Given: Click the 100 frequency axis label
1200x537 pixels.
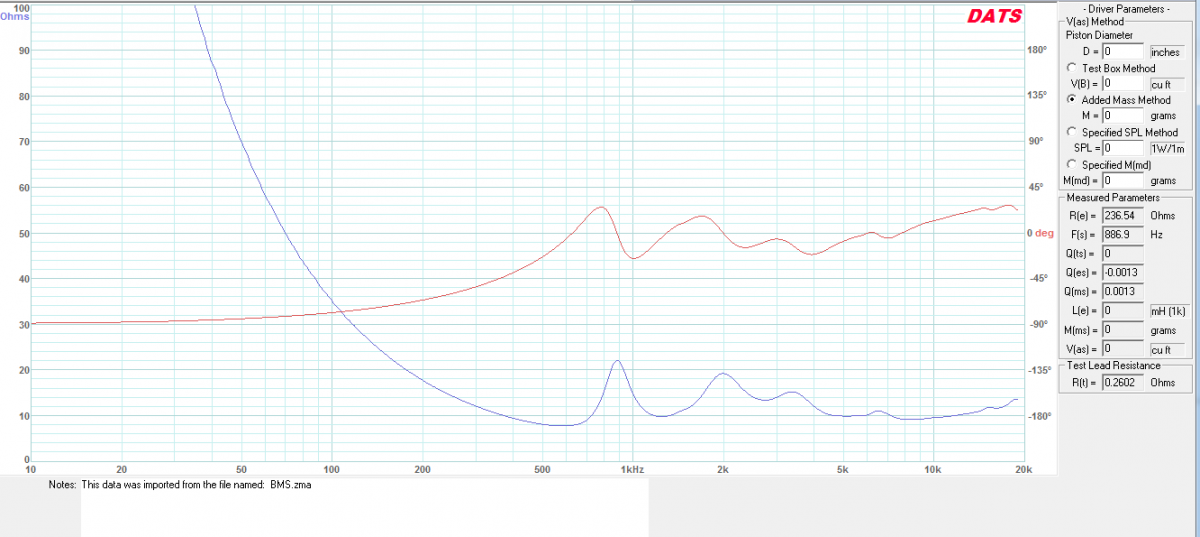Looking at the screenshot, I should tap(331, 470).
